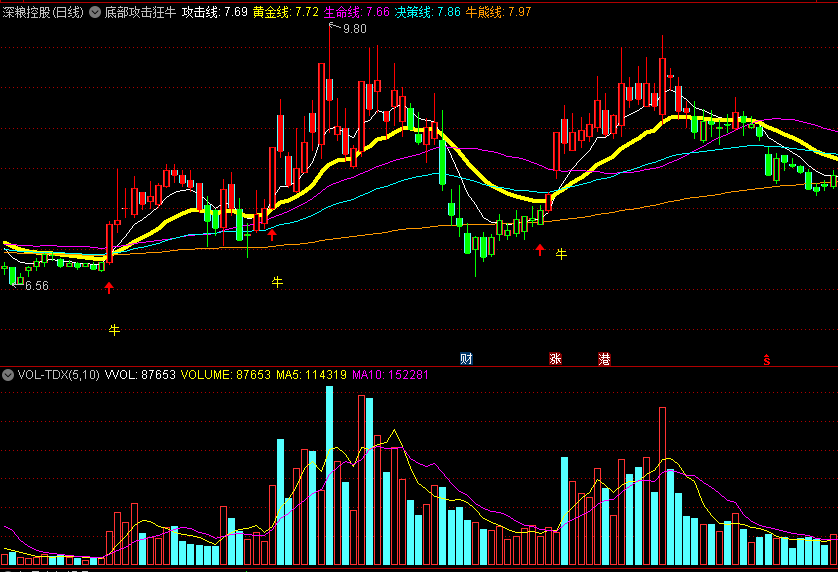The image size is (838, 572).
Task: Select the 深粮控股(日线) stock title
Action: pyautogui.click(x=43, y=12)
